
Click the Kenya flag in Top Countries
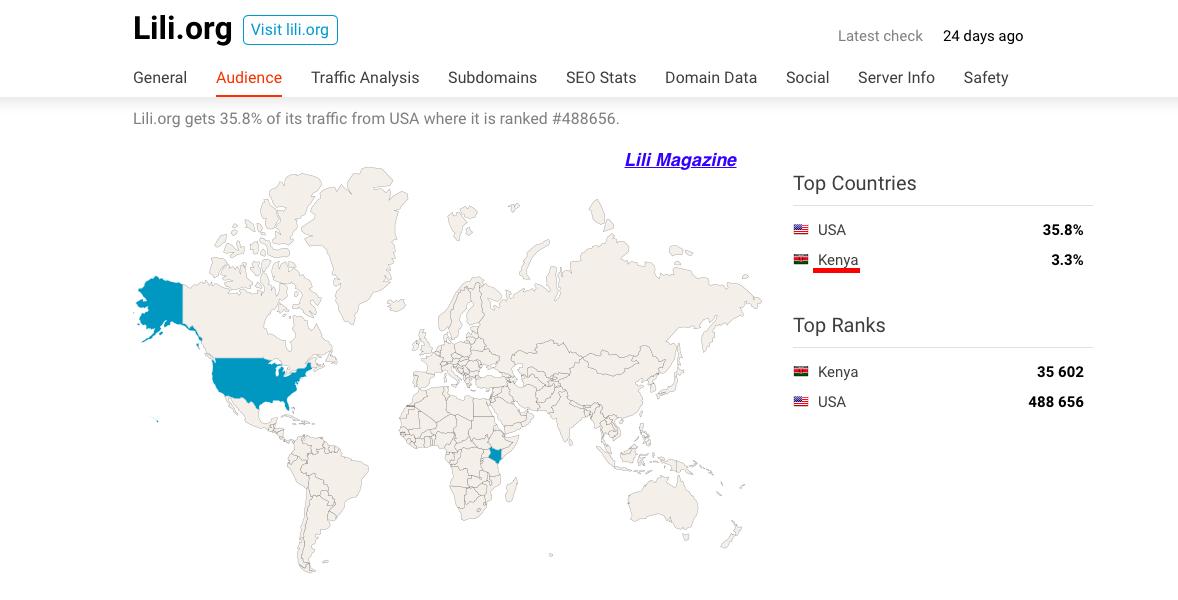tap(801, 260)
